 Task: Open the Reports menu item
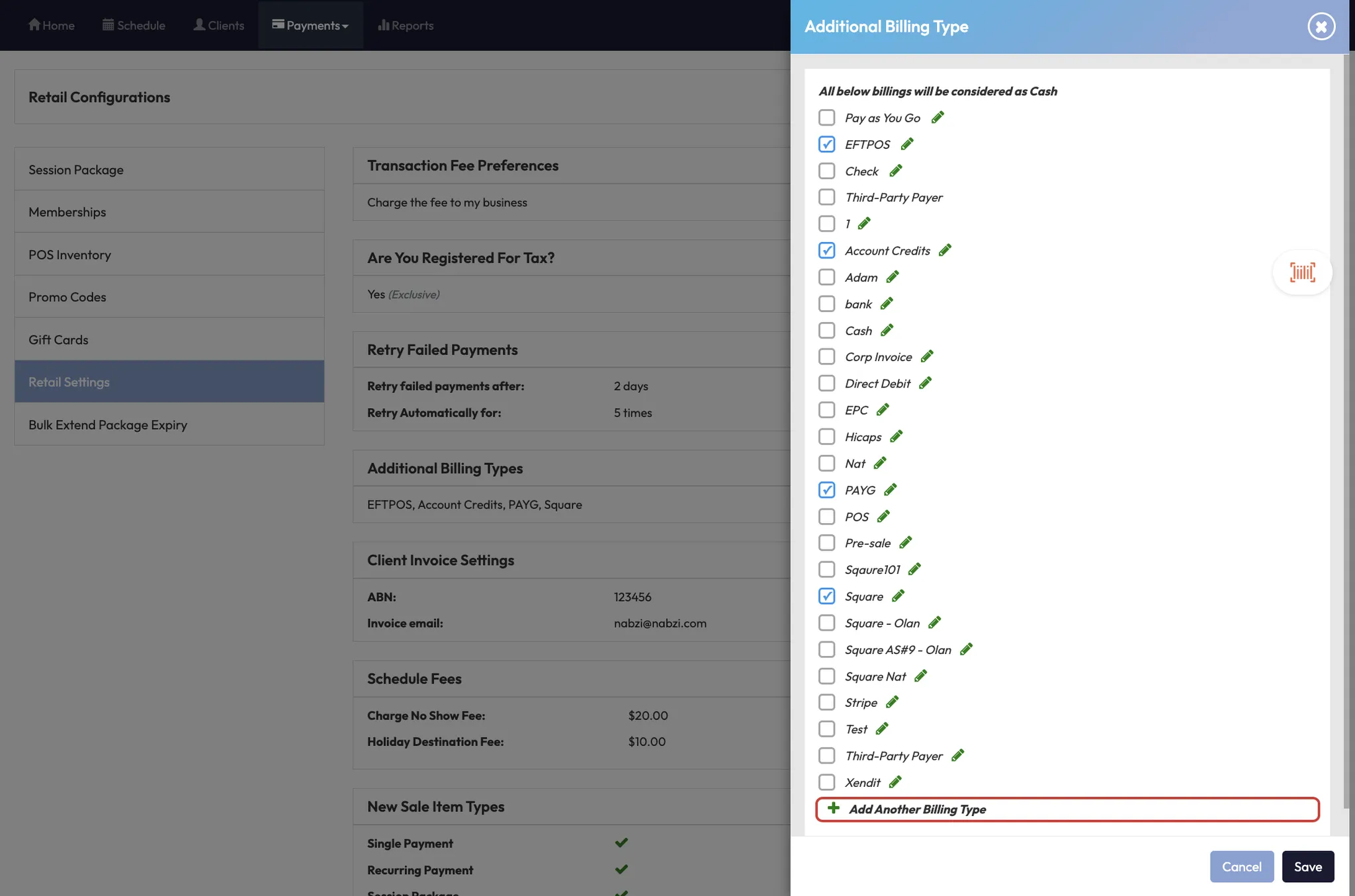[x=406, y=25]
